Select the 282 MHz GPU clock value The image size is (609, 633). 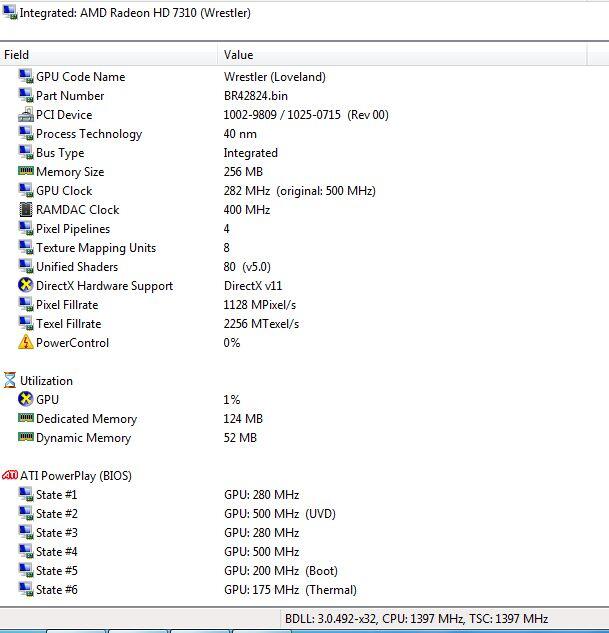point(299,191)
